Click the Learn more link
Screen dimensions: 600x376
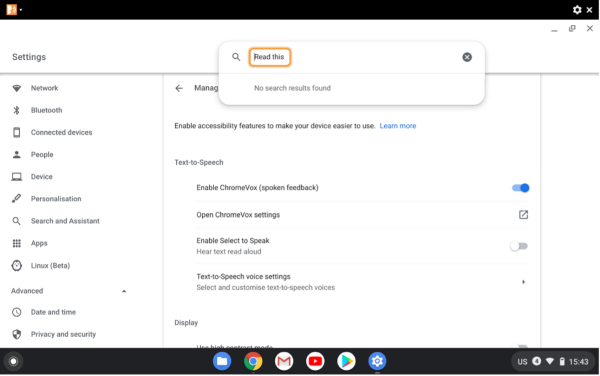[x=398, y=126]
